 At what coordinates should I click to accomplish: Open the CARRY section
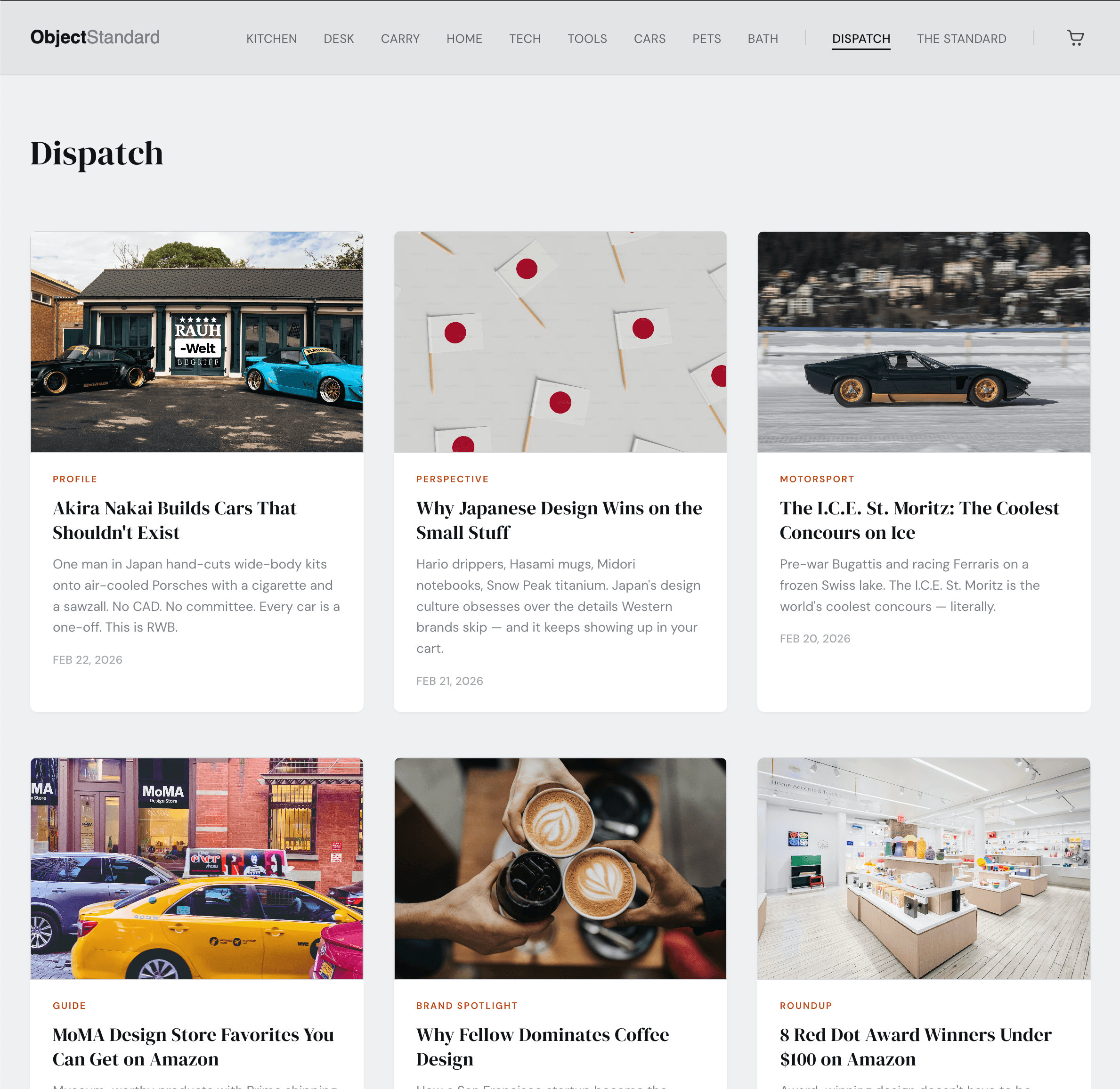point(400,38)
